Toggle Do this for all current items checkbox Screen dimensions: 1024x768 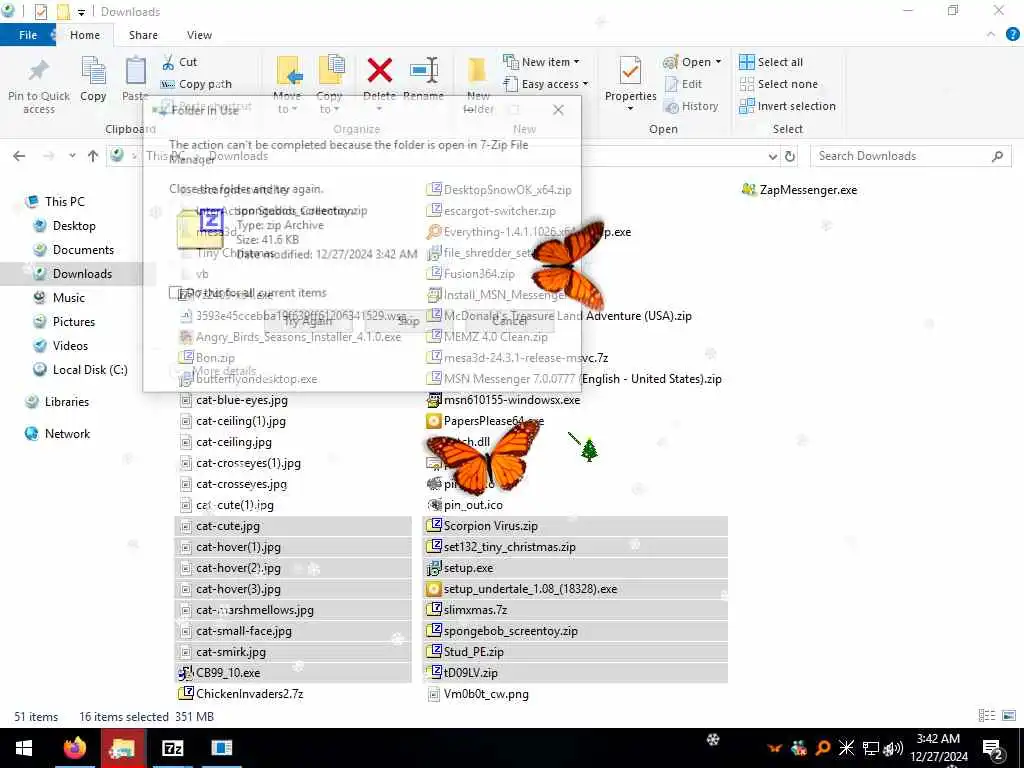pyautogui.click(x=174, y=293)
